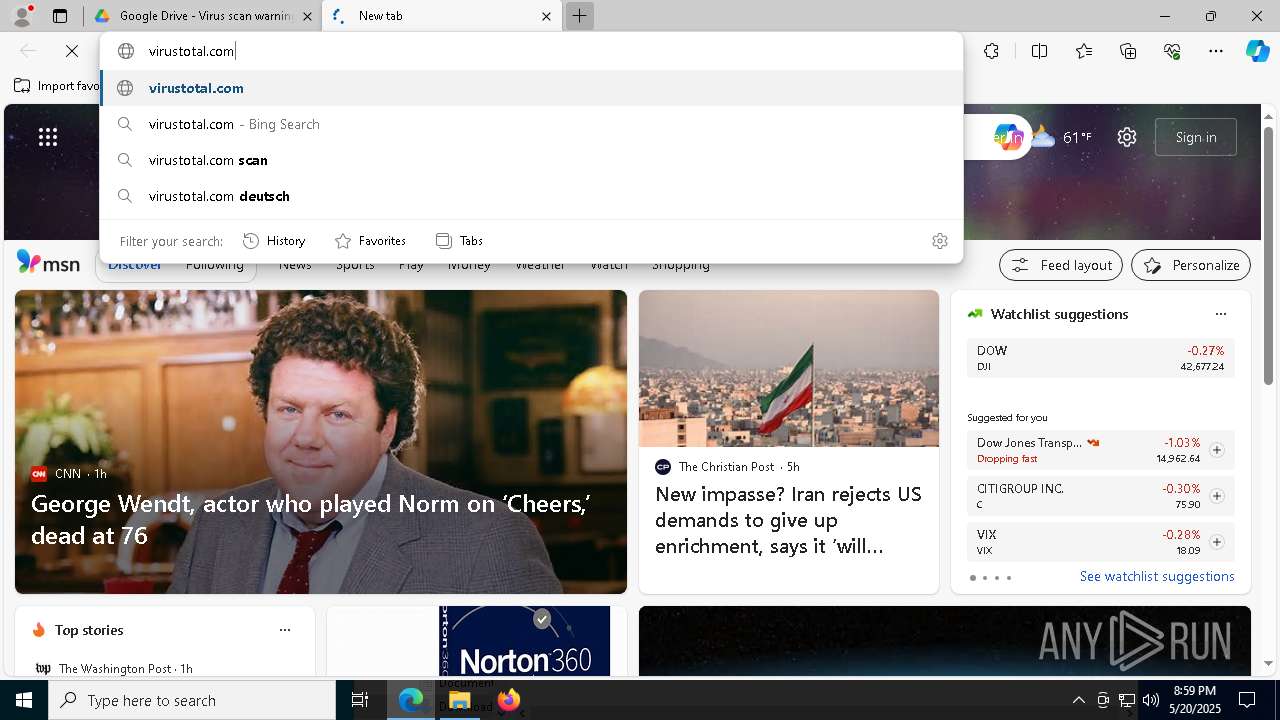Screen dimensions: 1280x720
Task: Click the address bar containing virustotal.com
Action: tap(531, 51)
